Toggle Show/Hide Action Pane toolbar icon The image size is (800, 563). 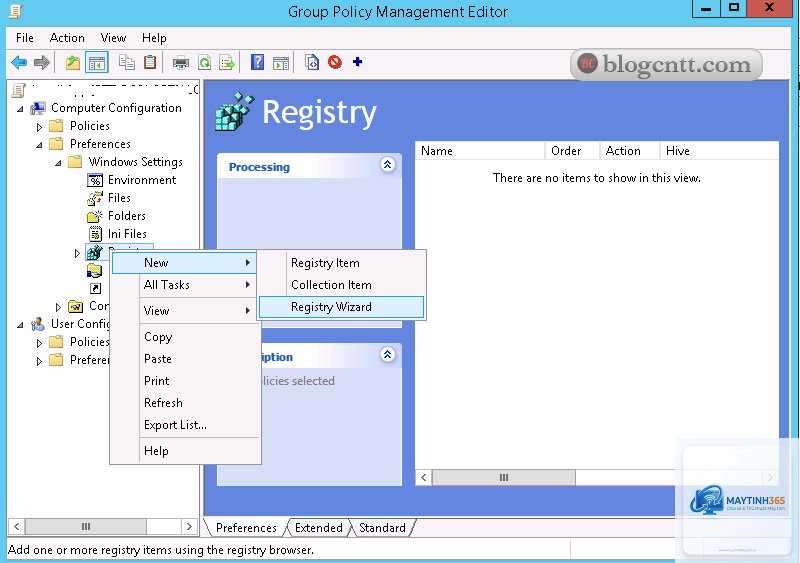(281, 63)
